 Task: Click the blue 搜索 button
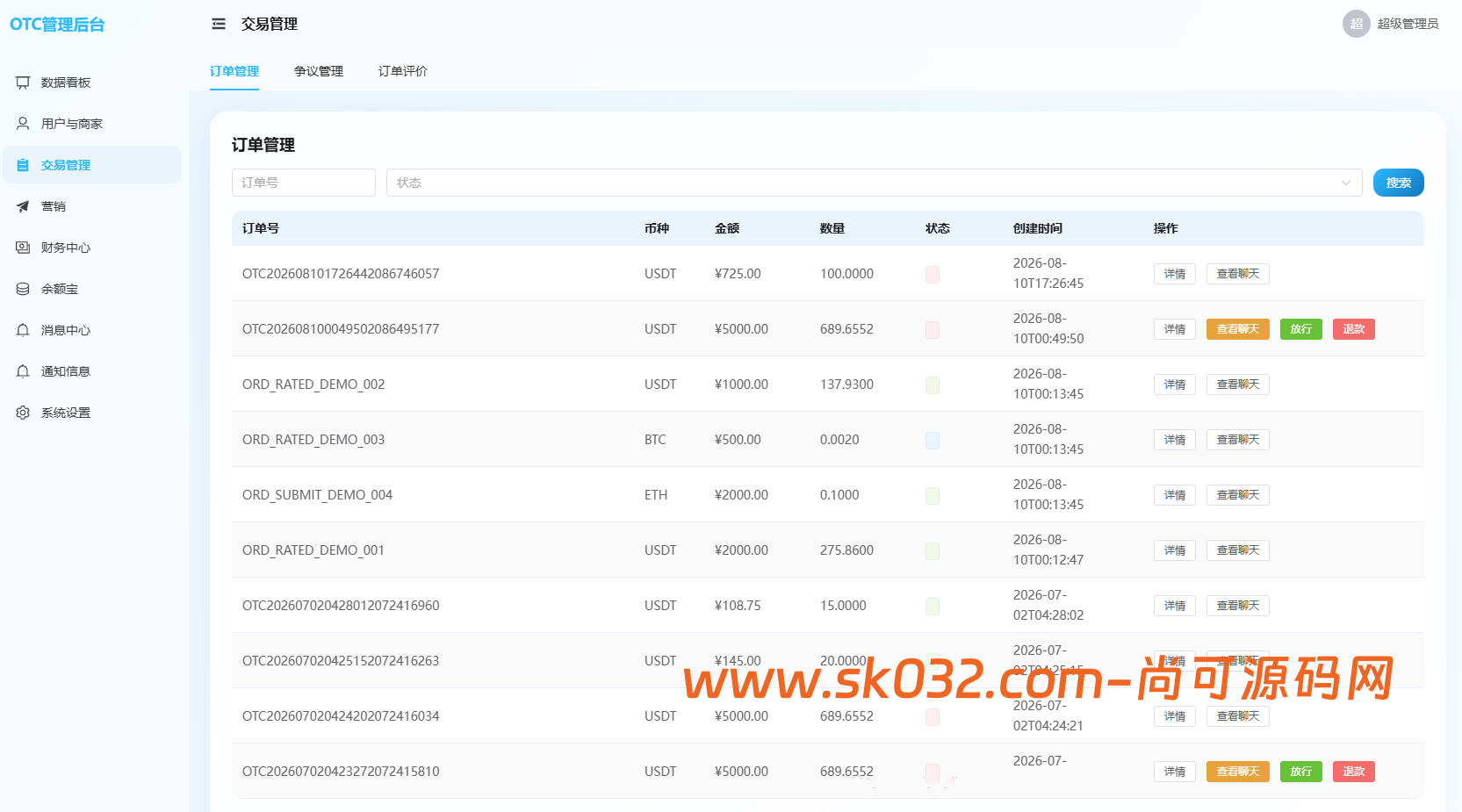(1398, 183)
